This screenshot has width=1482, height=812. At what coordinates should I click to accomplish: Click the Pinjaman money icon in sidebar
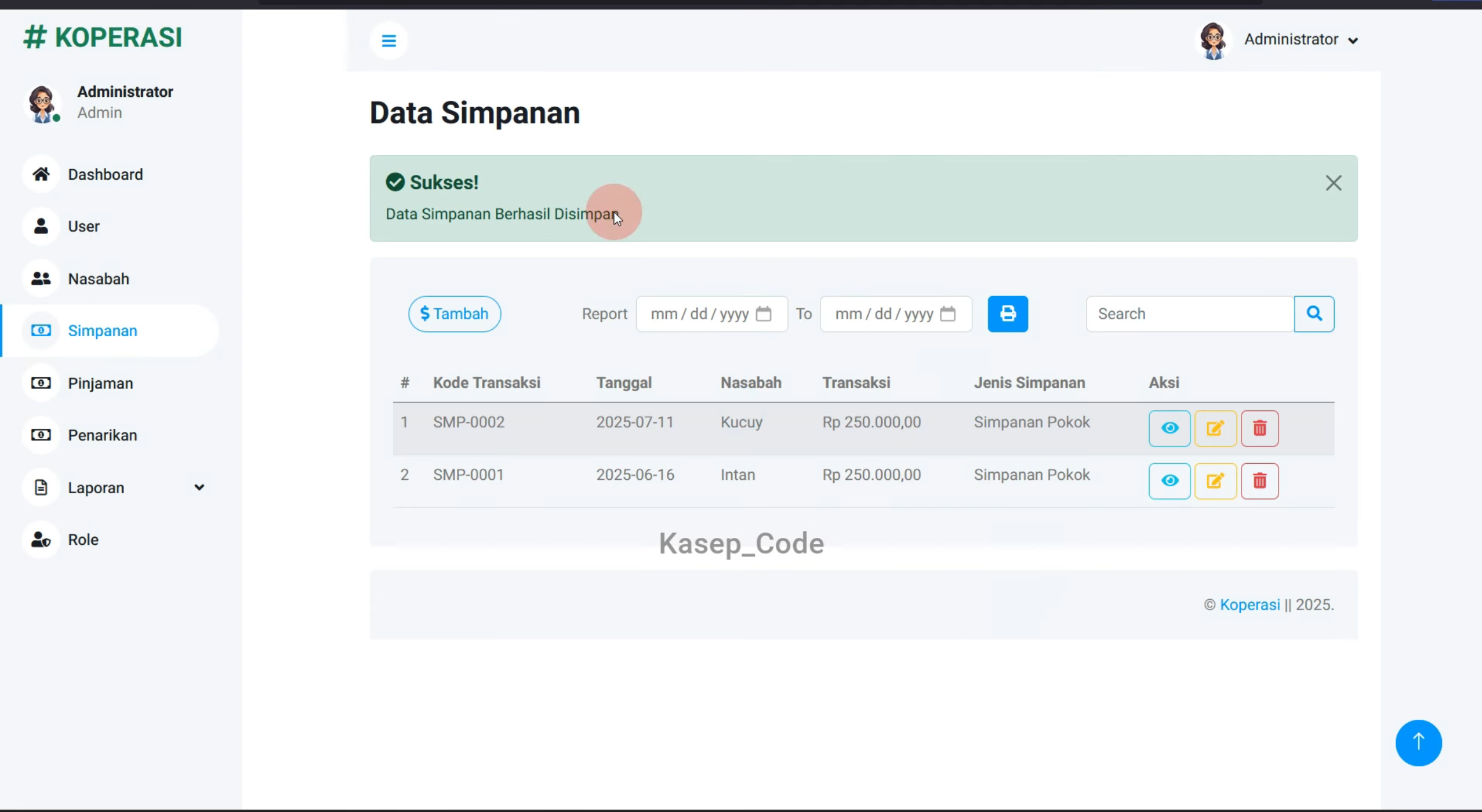coord(41,383)
